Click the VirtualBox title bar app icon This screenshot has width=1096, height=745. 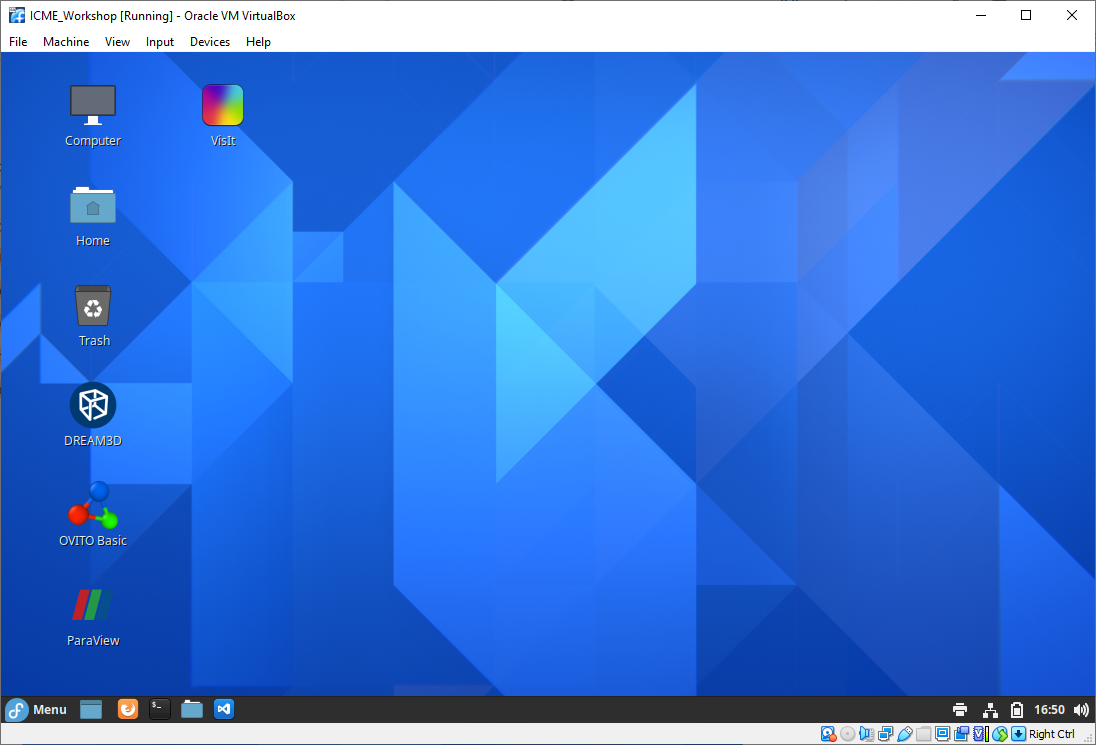click(17, 15)
